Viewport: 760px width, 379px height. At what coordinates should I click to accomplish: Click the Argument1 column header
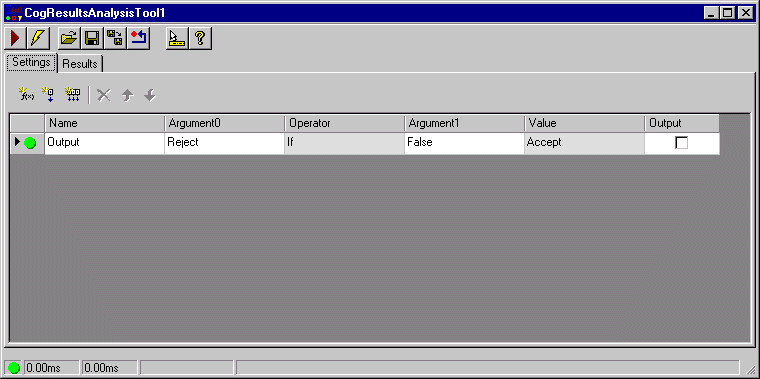click(465, 123)
